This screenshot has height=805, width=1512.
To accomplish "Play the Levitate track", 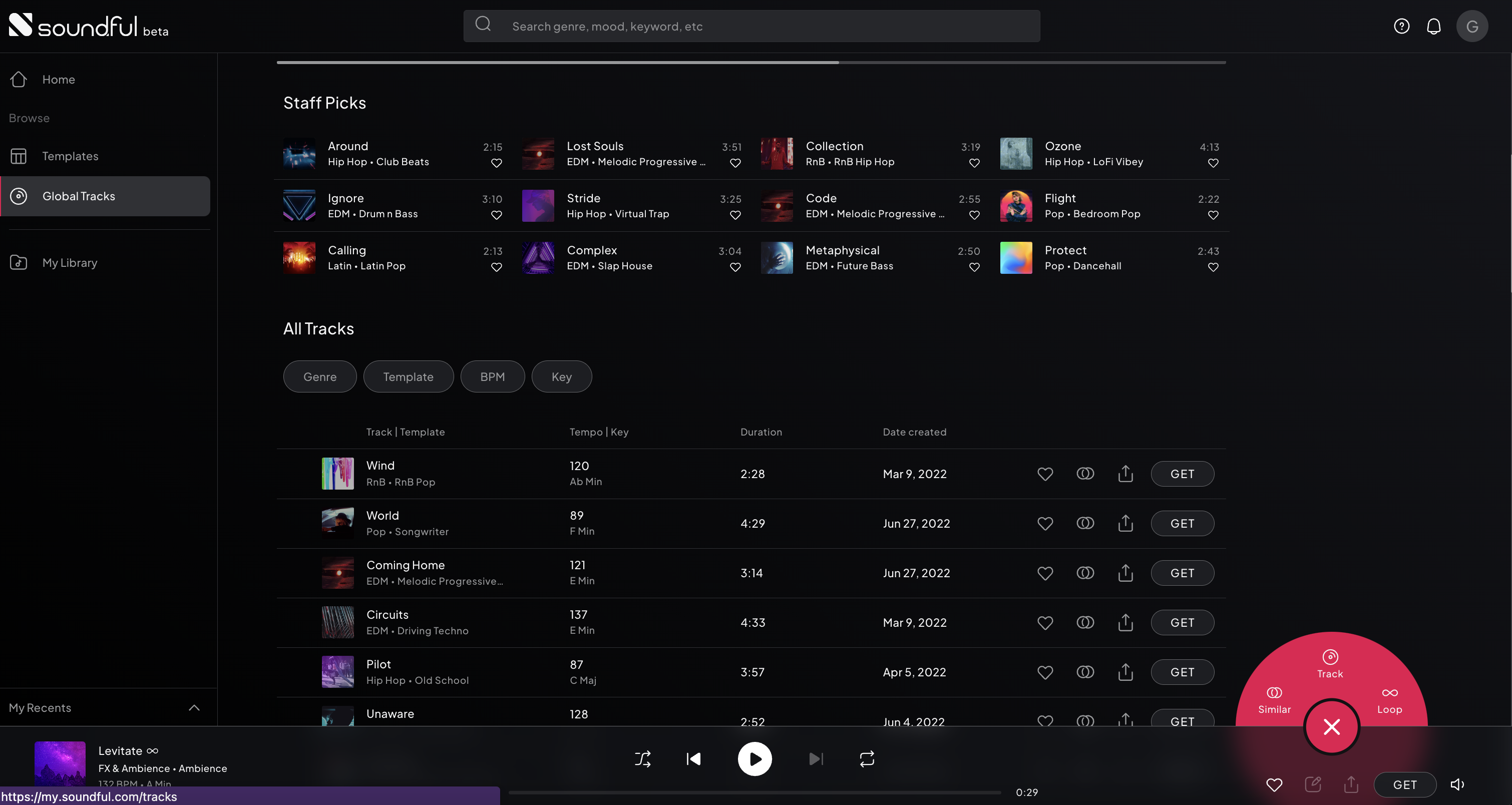I will 755,758.
